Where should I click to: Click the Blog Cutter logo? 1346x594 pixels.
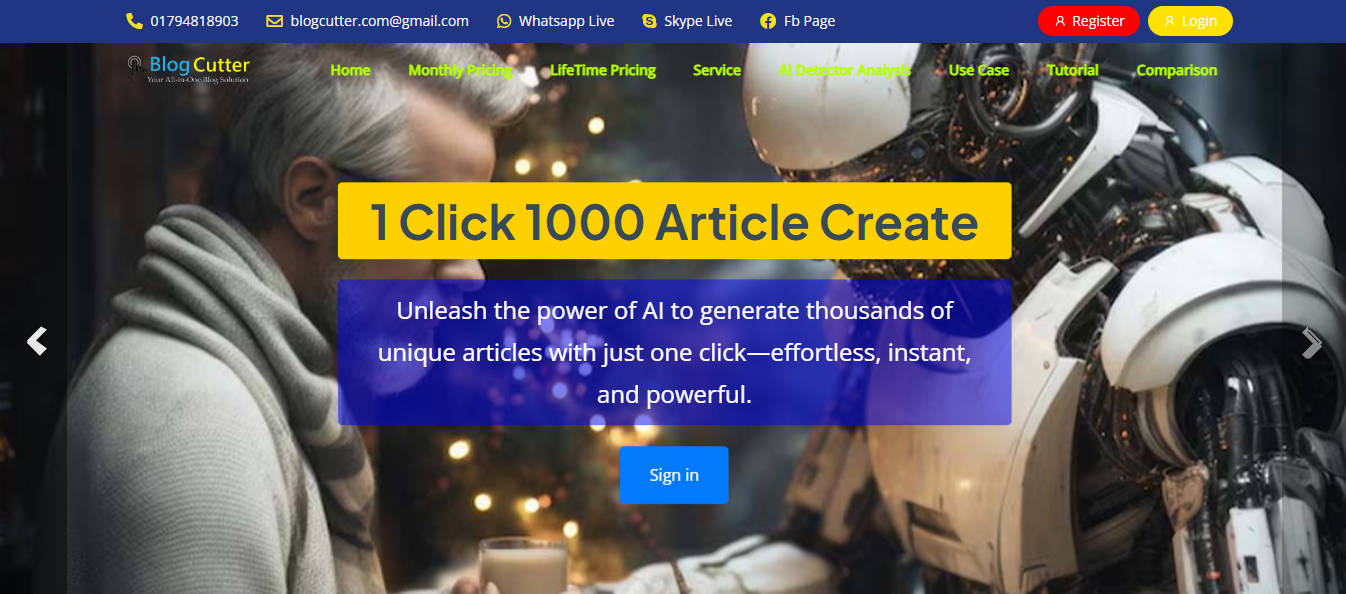189,69
